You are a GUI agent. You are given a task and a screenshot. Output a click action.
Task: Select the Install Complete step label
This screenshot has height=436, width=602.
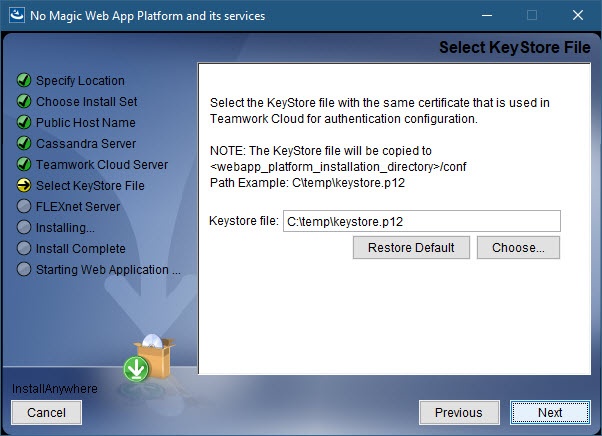tap(81, 249)
